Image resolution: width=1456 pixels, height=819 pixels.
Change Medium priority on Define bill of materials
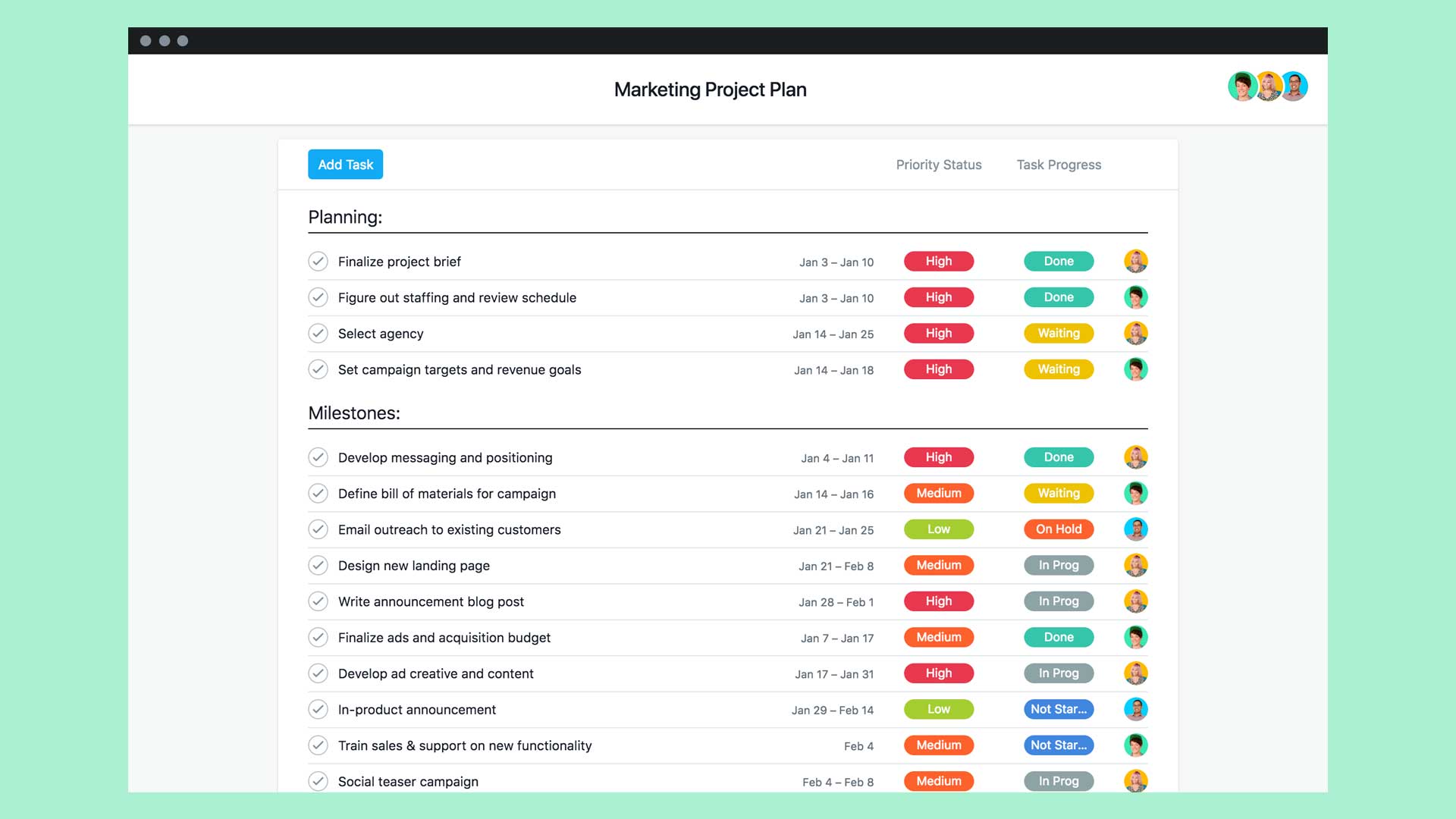tap(939, 494)
